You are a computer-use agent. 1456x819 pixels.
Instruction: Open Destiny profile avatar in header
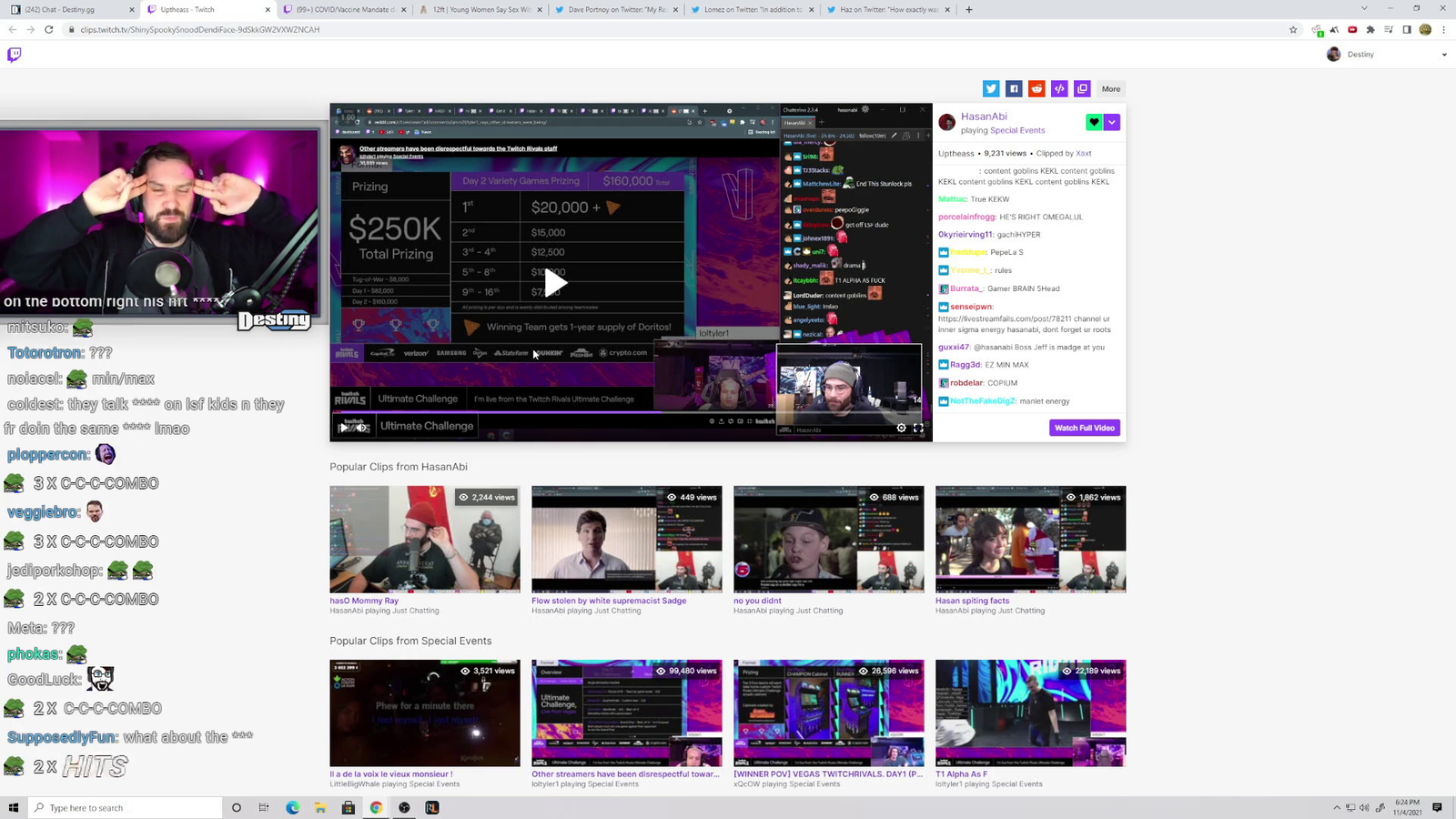click(1334, 55)
